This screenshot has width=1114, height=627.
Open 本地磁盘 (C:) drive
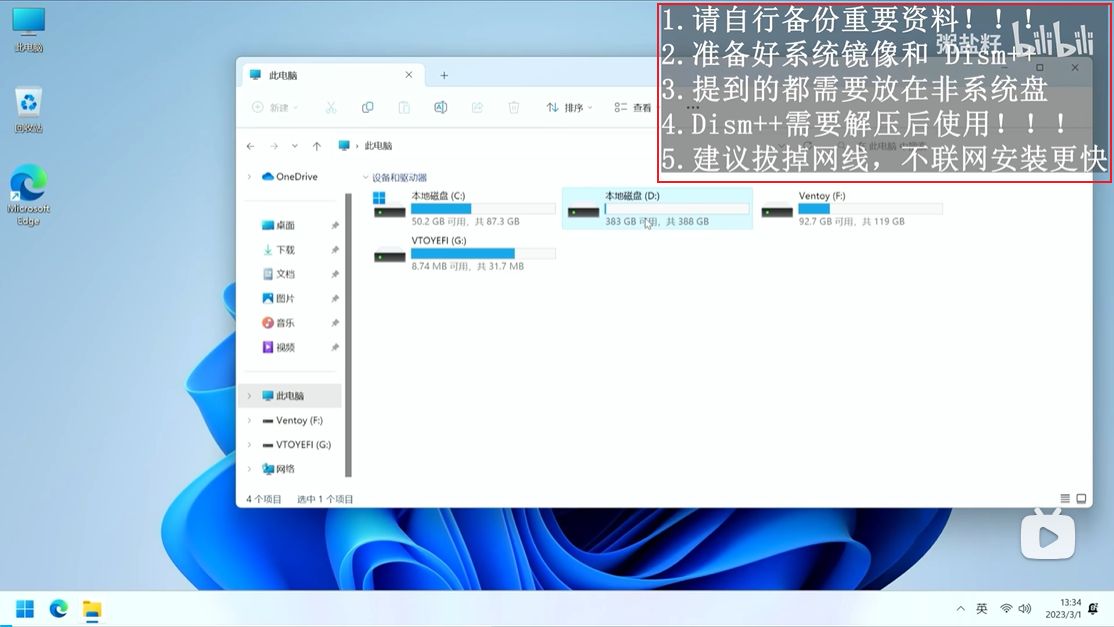click(463, 208)
